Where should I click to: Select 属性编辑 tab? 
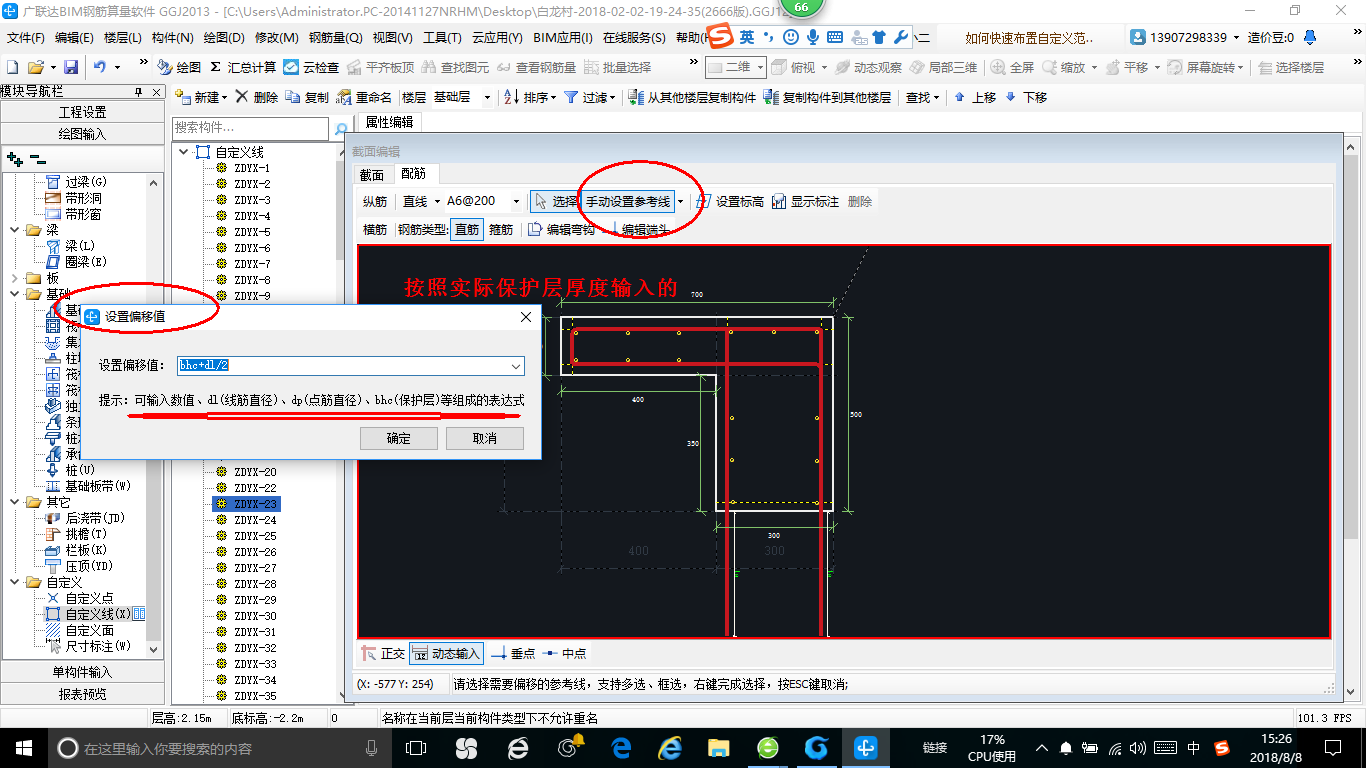(389, 122)
